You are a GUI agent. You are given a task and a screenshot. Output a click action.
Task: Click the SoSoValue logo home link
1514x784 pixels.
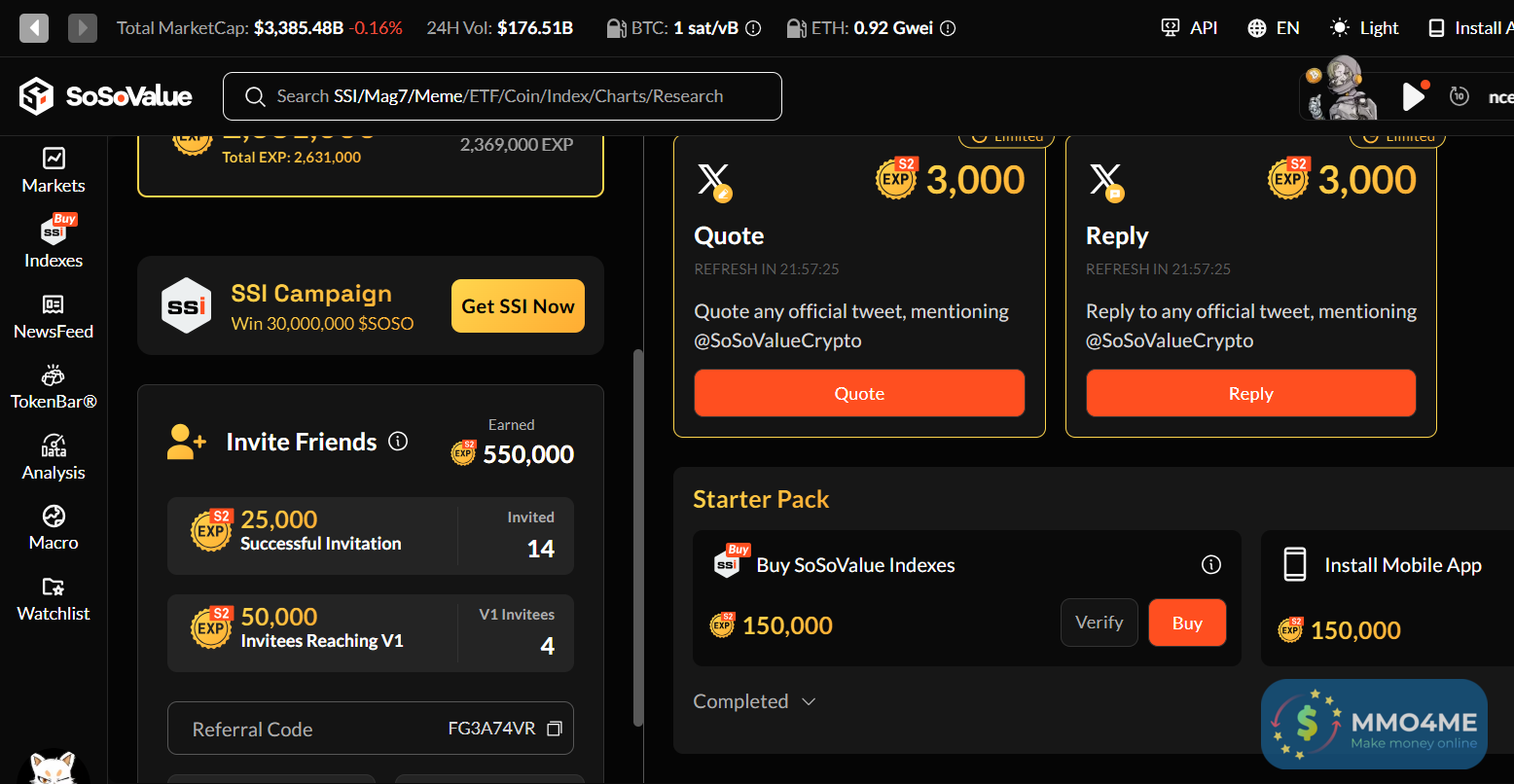[x=106, y=96]
